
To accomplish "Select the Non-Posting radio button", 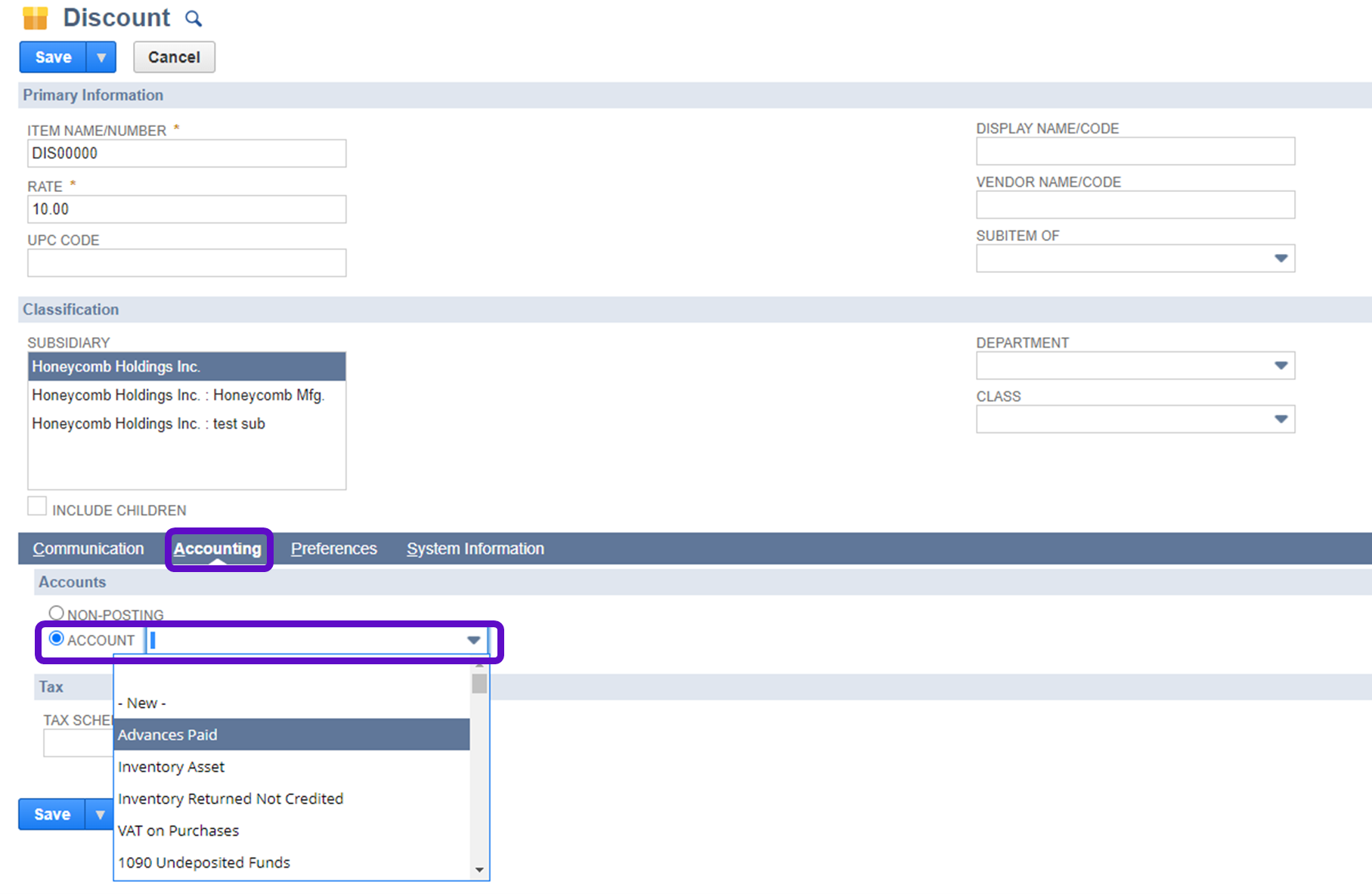I will (56, 613).
